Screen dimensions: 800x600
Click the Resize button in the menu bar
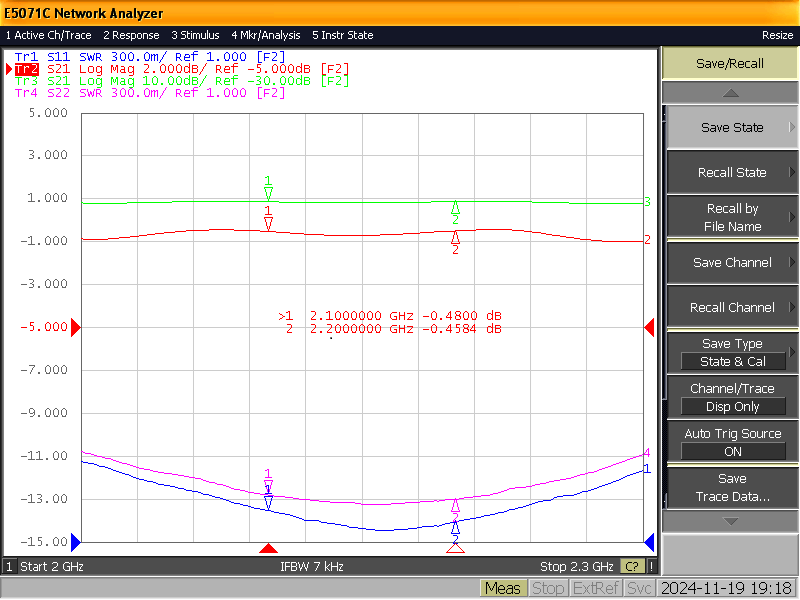pyautogui.click(x=777, y=35)
